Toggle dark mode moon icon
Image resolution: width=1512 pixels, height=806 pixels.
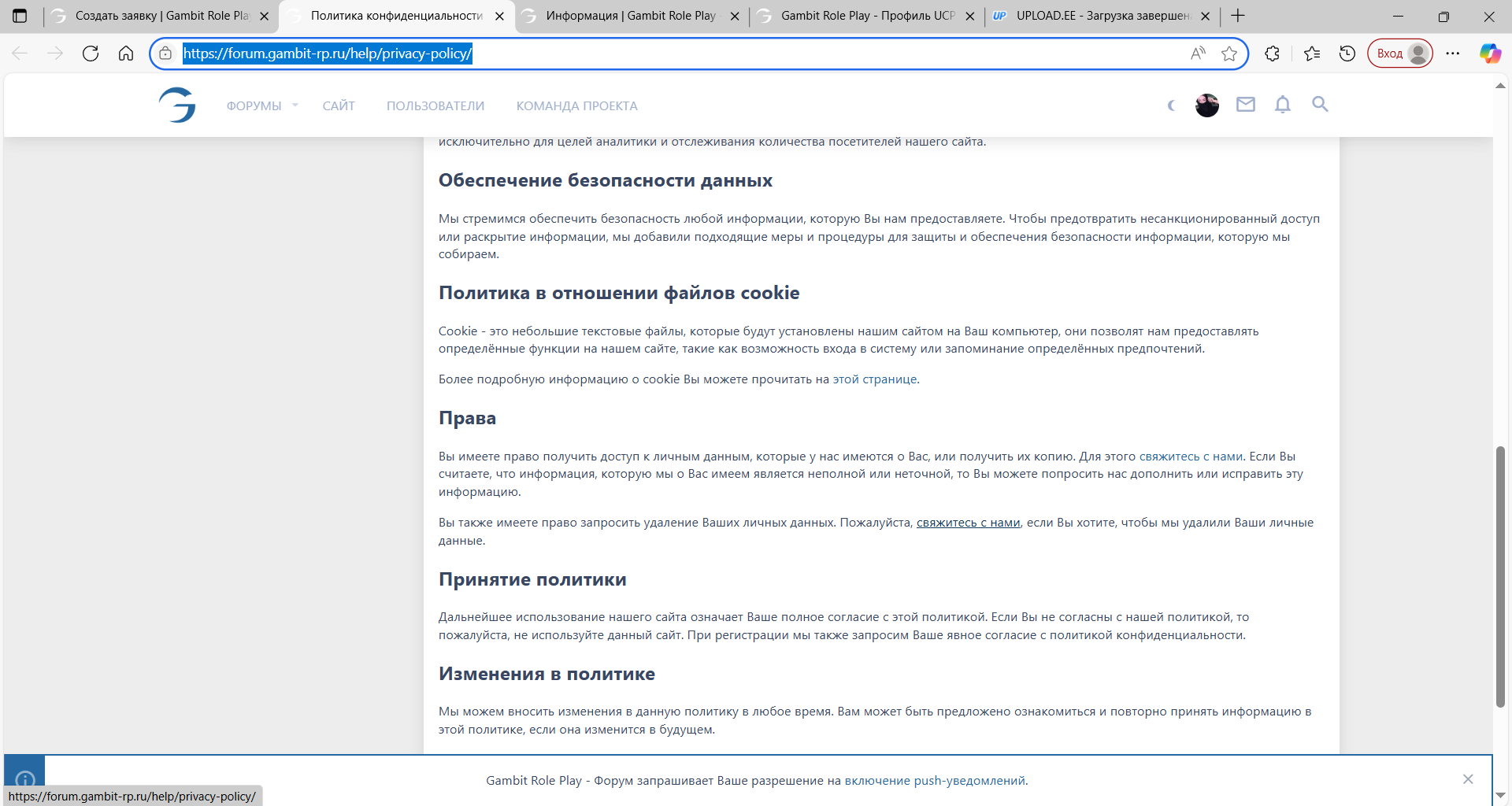[x=1171, y=105]
